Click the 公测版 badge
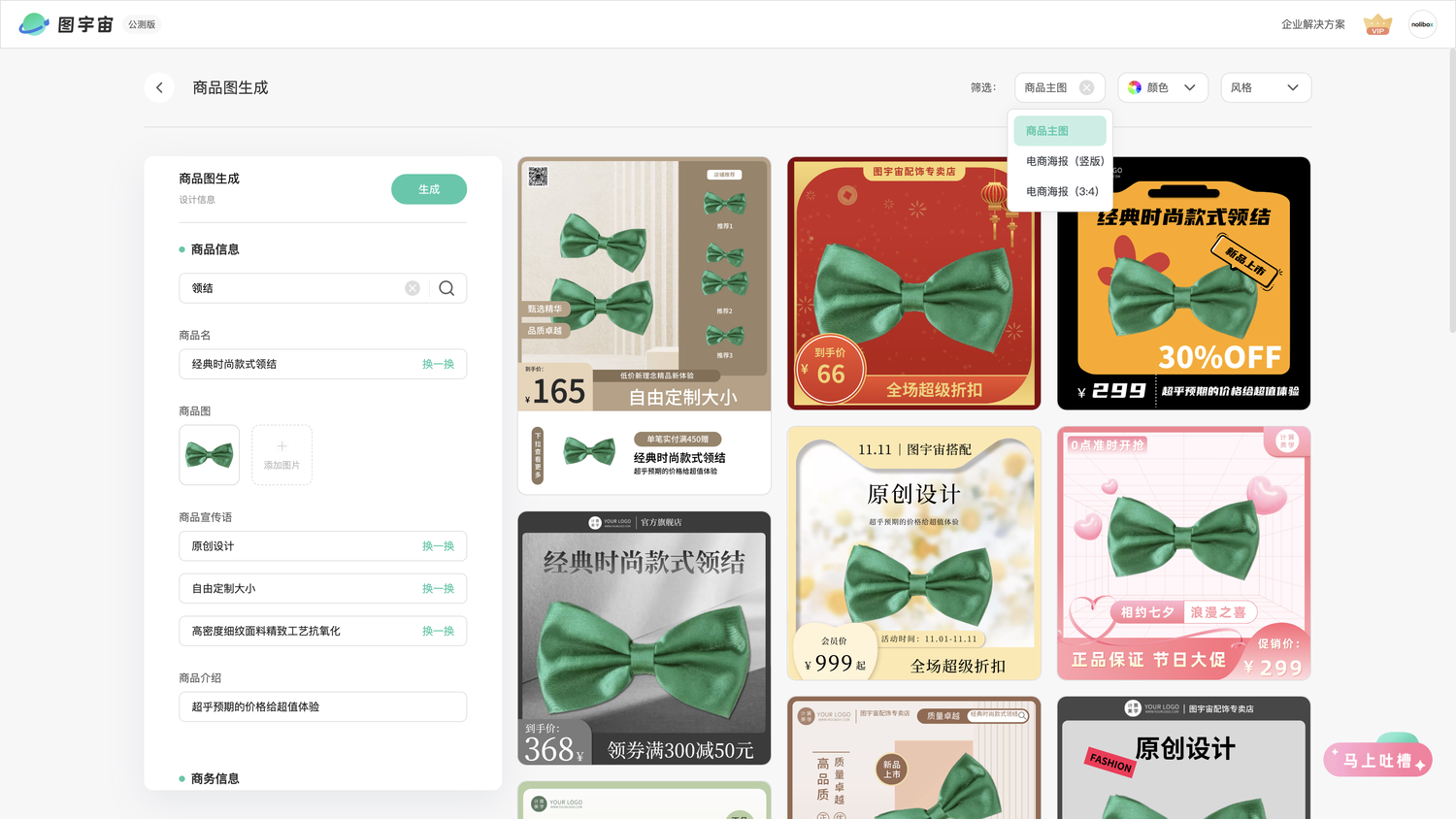The height and width of the screenshot is (819, 1456). click(x=142, y=24)
